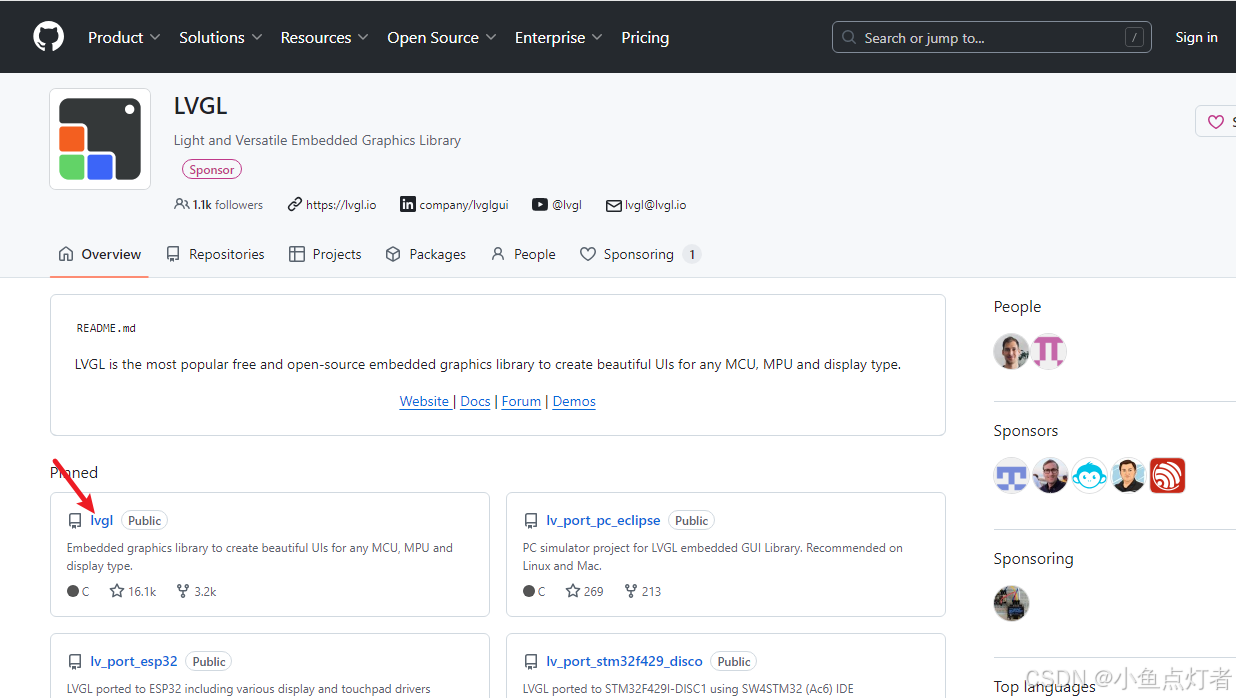The image size is (1236, 698).
Task: Click the Sign in link
Action: (1196, 37)
